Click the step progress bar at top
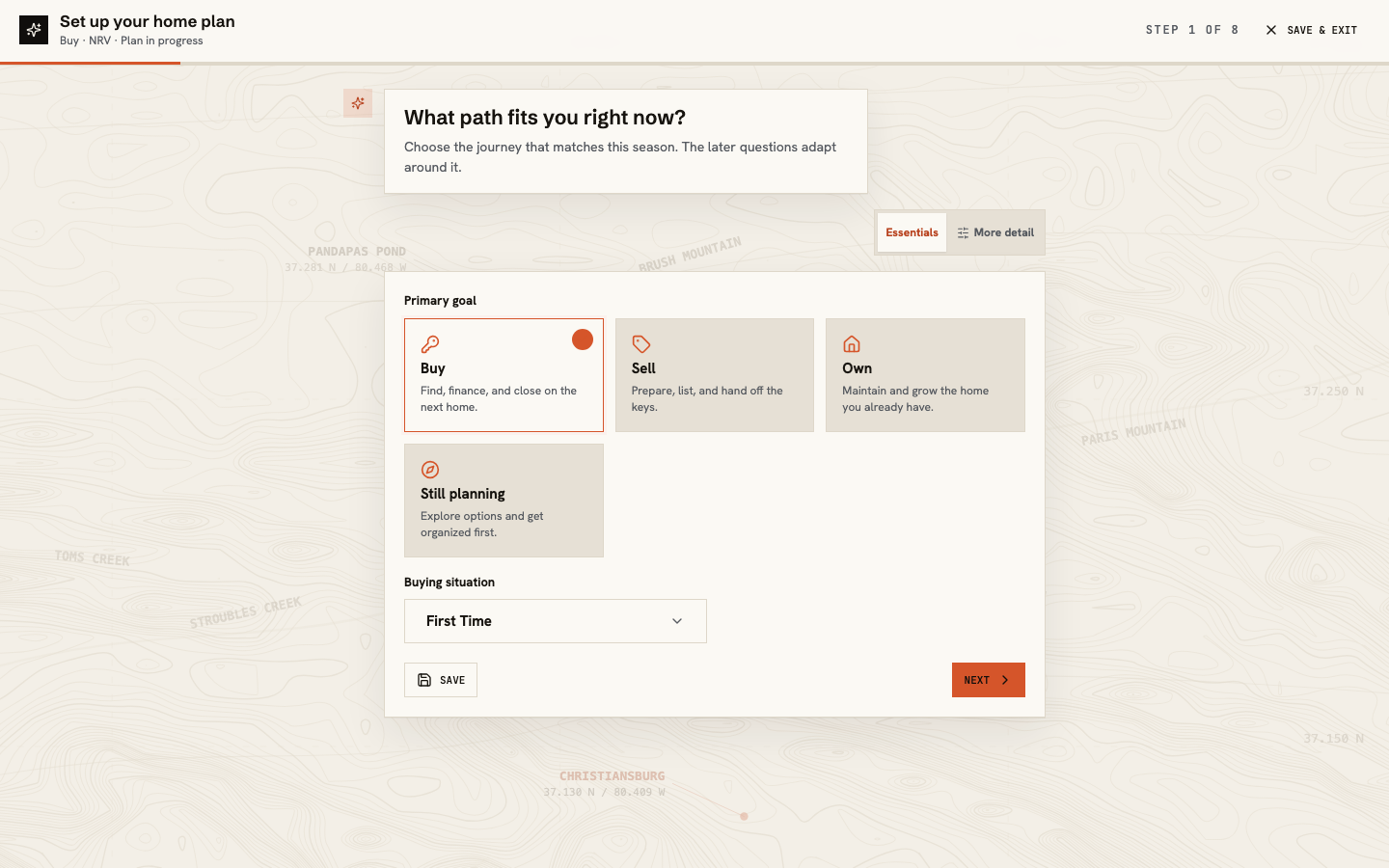 click(x=694, y=64)
